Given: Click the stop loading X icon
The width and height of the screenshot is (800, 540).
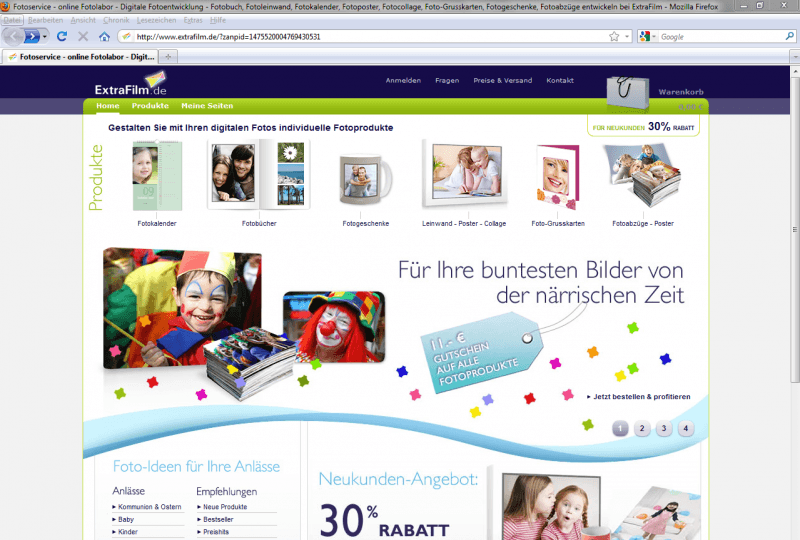Looking at the screenshot, I should pyautogui.click(x=83, y=36).
